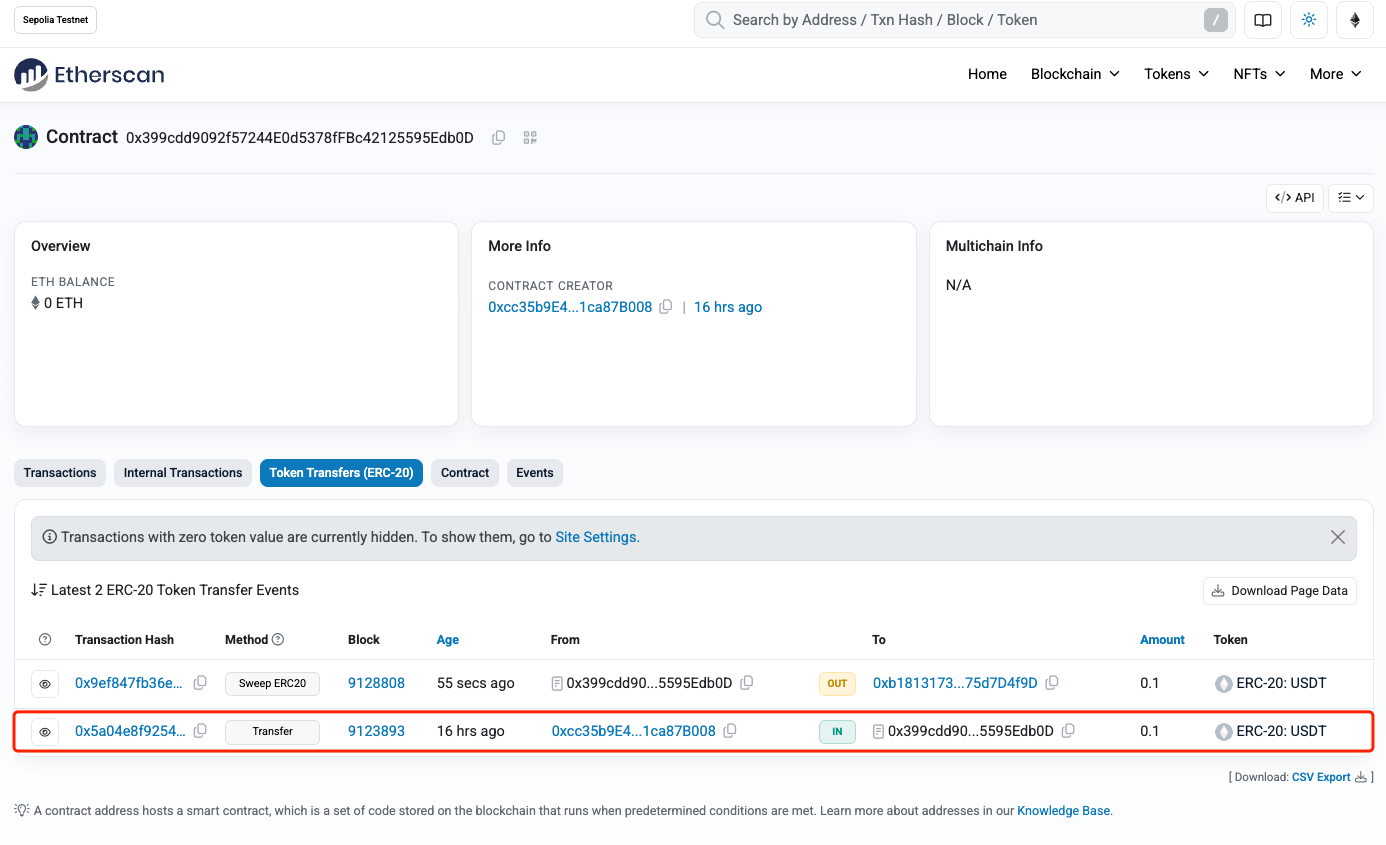Copy transaction hash 0x5a04e8f9254
The image size is (1386, 845).
tap(200, 731)
